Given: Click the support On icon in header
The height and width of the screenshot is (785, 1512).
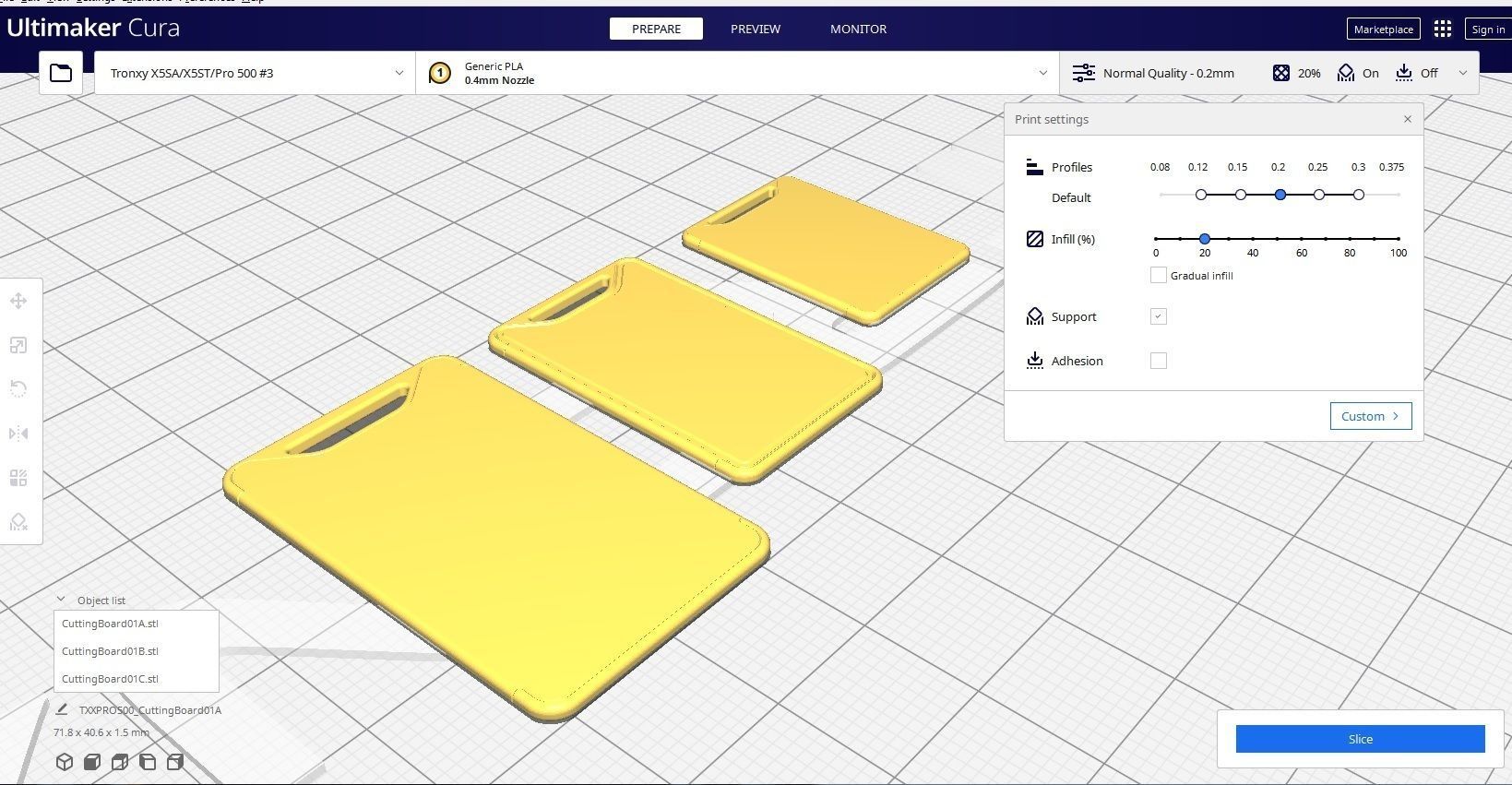Looking at the screenshot, I should 1346,73.
